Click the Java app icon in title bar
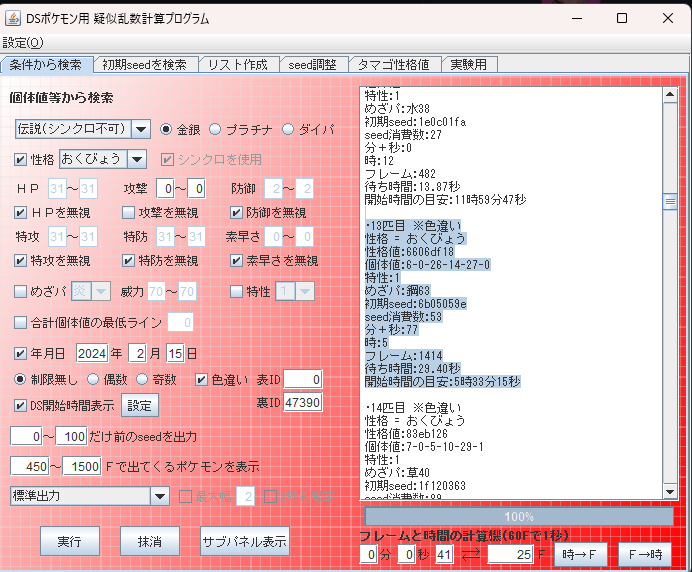 click(x=13, y=18)
